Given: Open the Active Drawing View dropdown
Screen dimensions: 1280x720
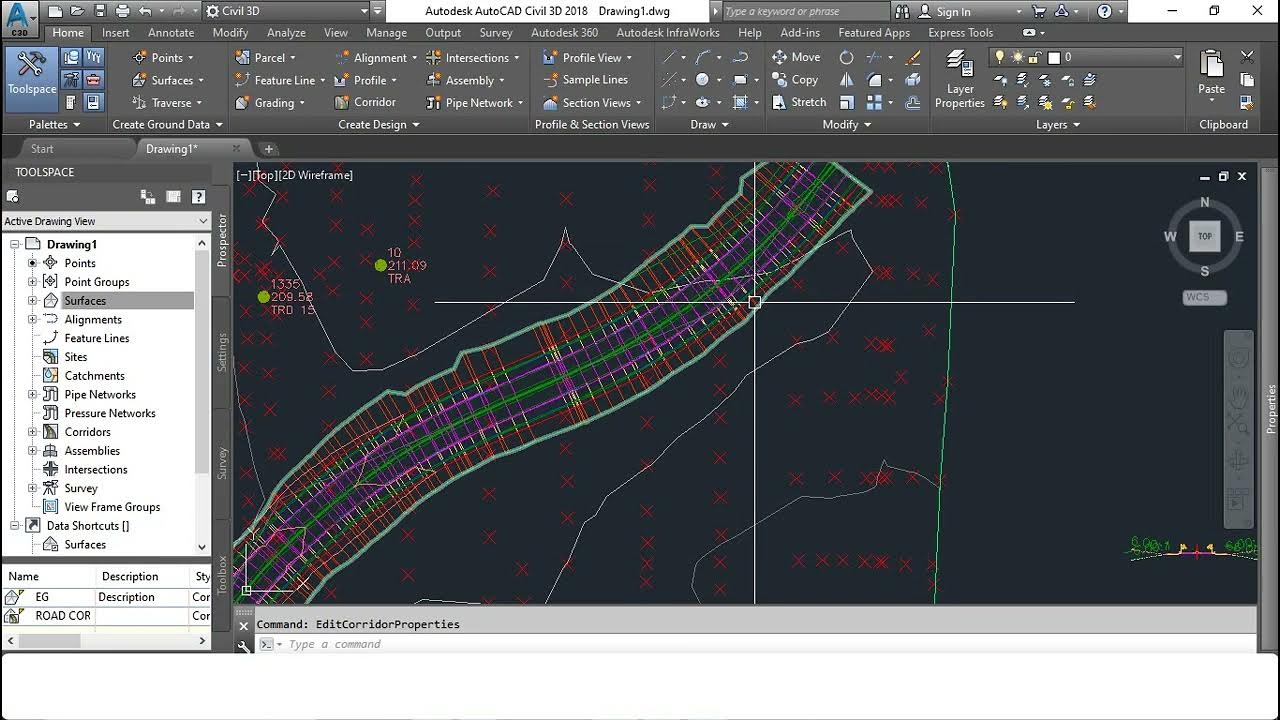Looking at the screenshot, I should pos(105,221).
